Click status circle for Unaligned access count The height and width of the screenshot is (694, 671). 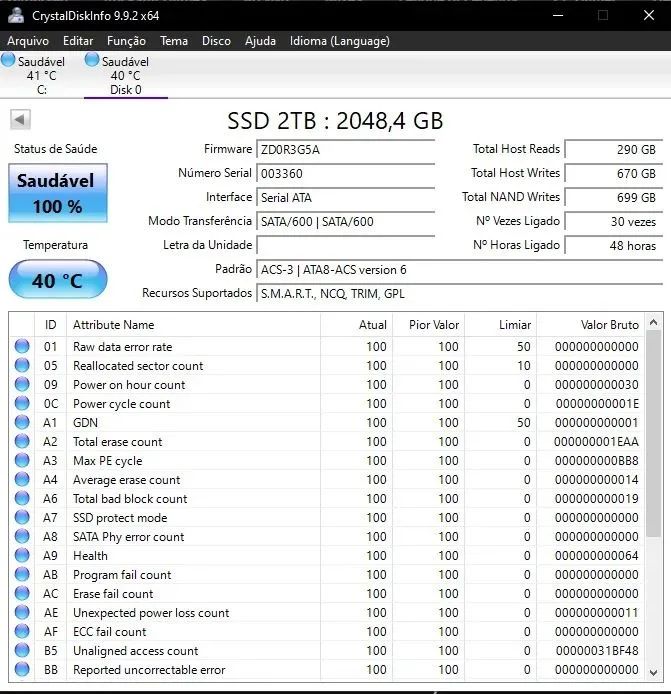tap(22, 651)
